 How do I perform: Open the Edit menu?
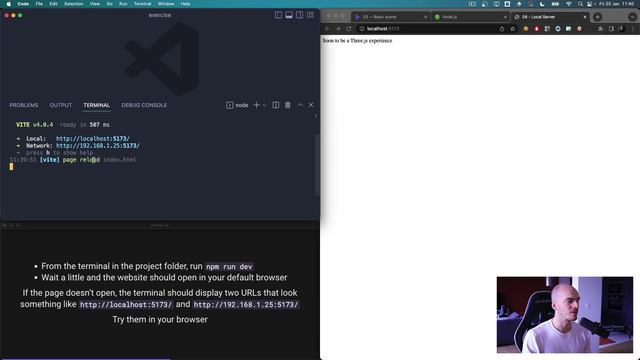point(53,4)
